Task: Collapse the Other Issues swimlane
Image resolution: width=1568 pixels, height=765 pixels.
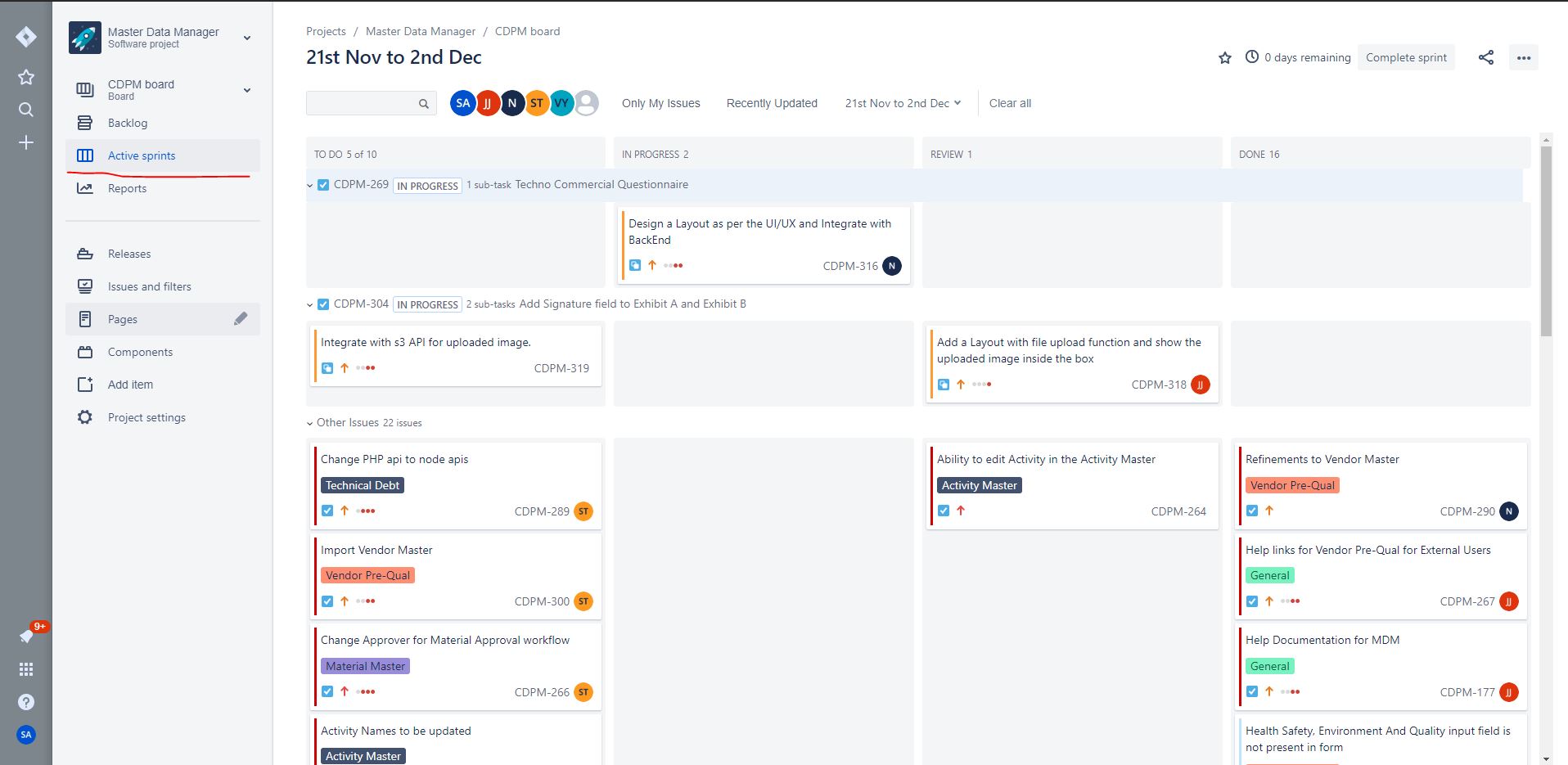Action: coord(310,424)
